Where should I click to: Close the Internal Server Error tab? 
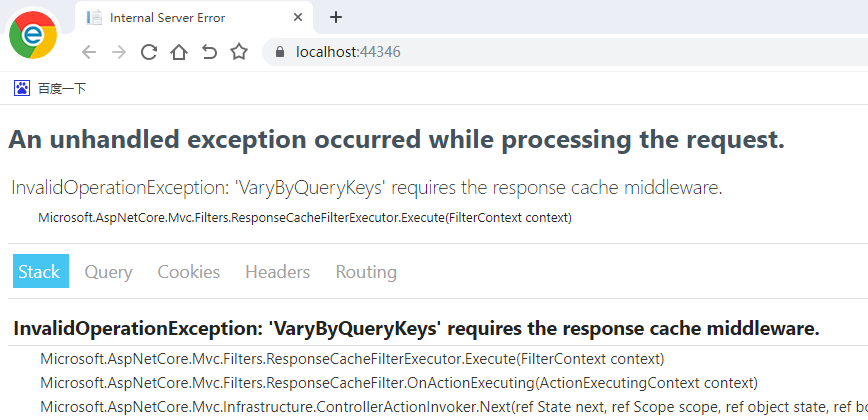298,17
